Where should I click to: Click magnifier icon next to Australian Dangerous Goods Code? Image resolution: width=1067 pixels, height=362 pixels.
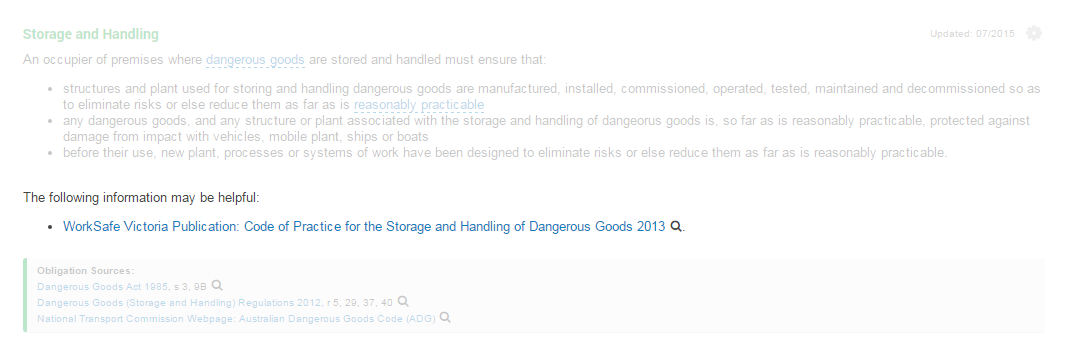[x=445, y=317]
